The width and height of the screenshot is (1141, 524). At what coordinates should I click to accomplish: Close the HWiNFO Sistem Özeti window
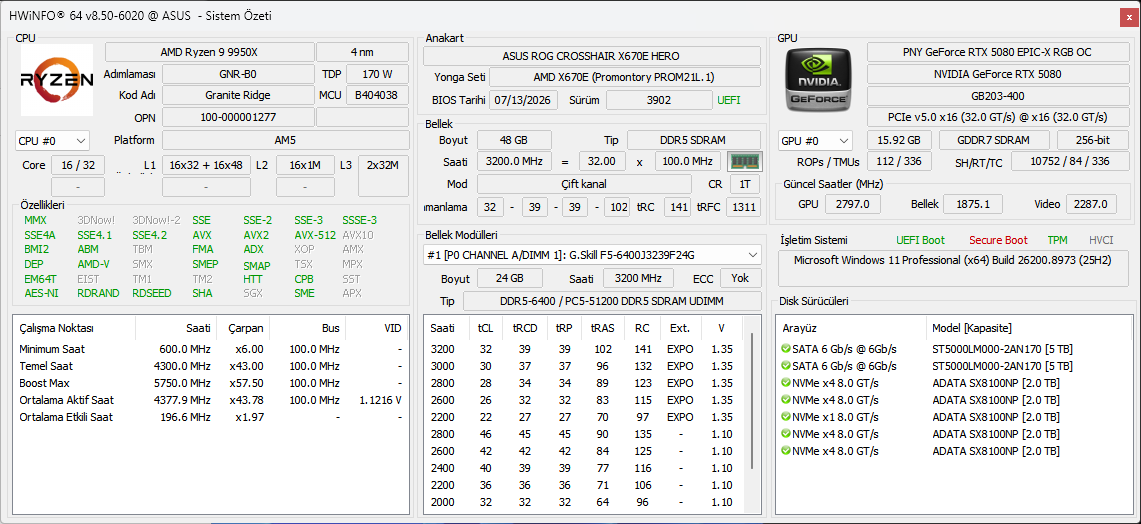(x=1128, y=16)
